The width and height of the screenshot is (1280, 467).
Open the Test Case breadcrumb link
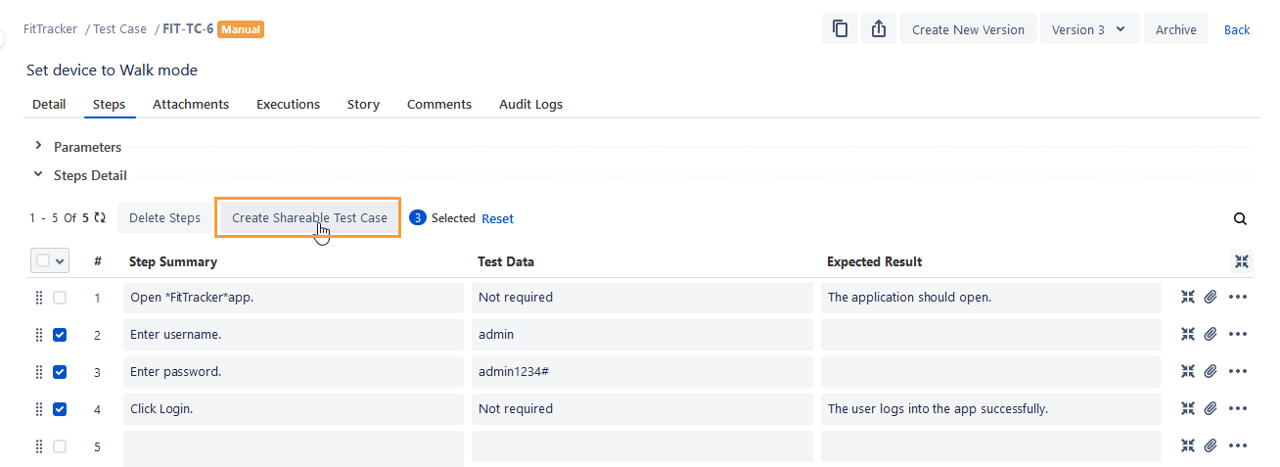(x=120, y=29)
